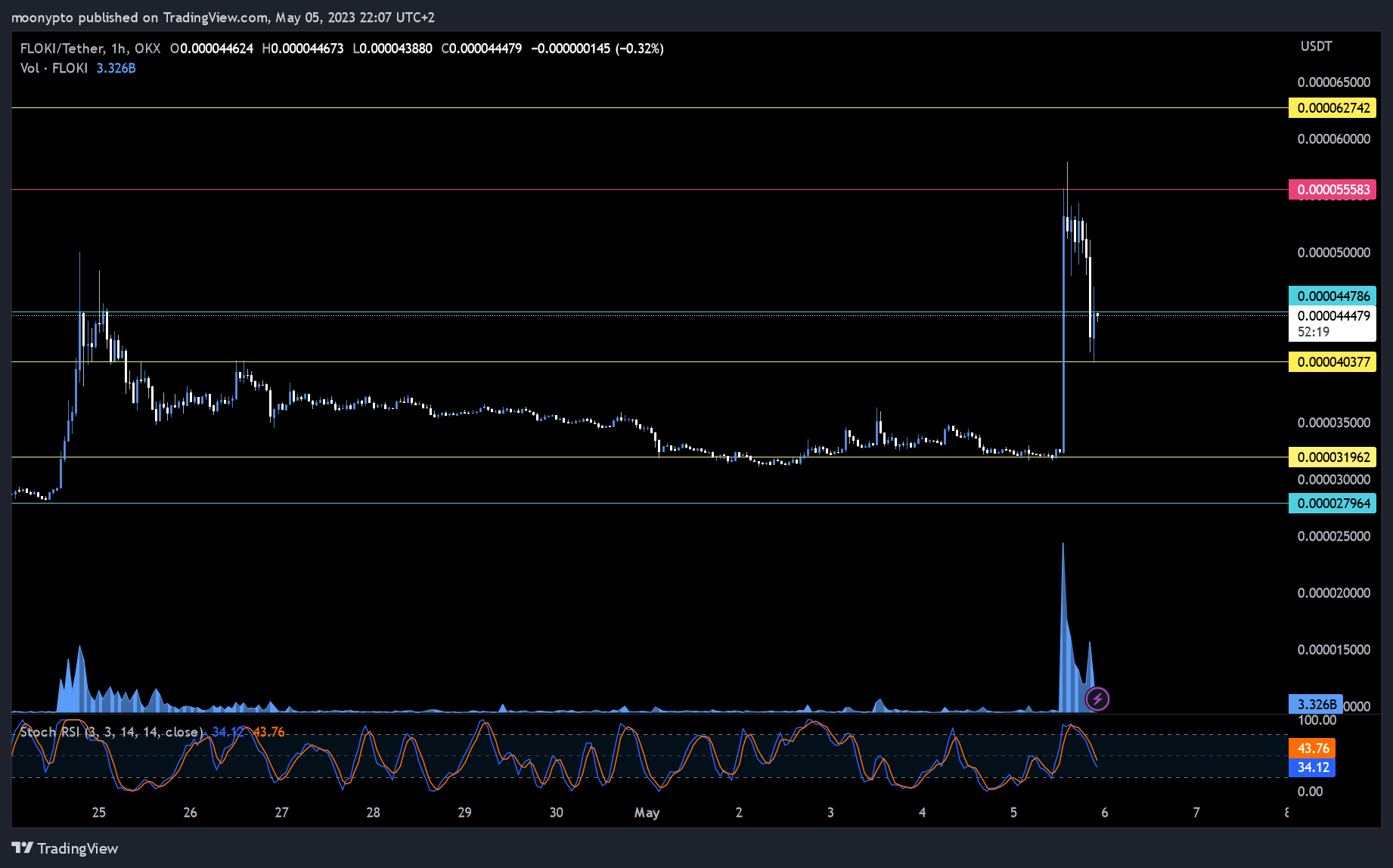Click the 0.000050000 price axis tick

click(1333, 253)
